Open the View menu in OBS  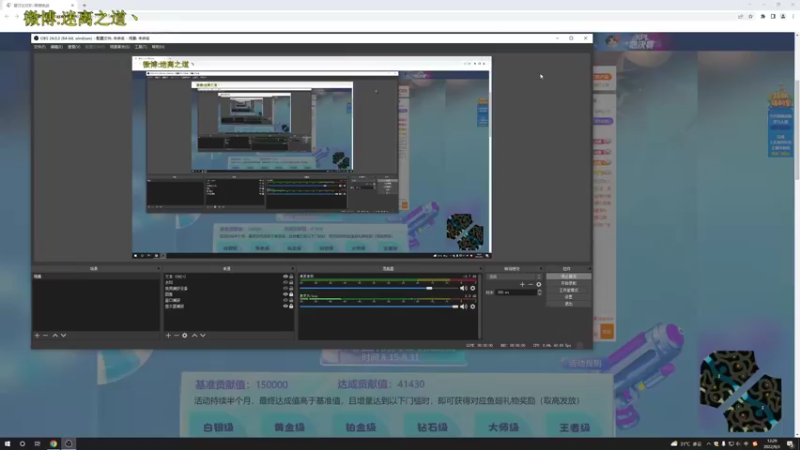click(x=74, y=46)
